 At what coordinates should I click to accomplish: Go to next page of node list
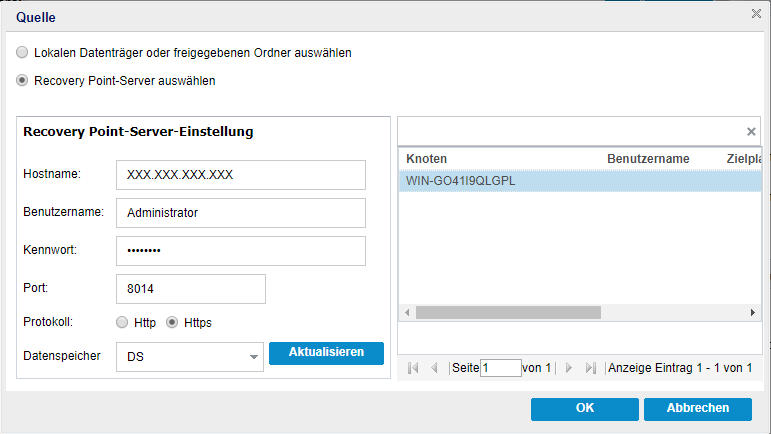click(569, 368)
